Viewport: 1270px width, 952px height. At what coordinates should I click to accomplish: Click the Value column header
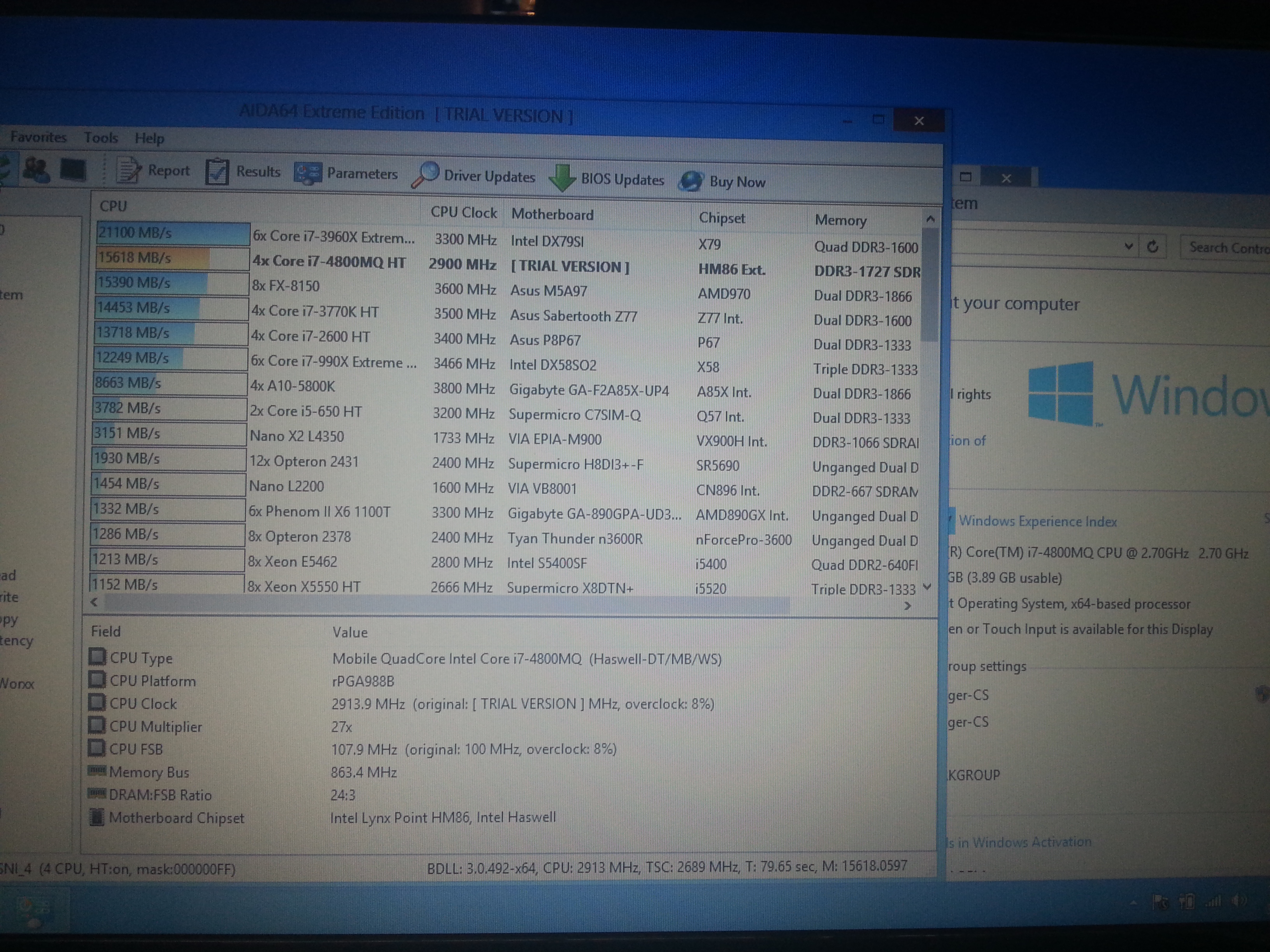(350, 632)
